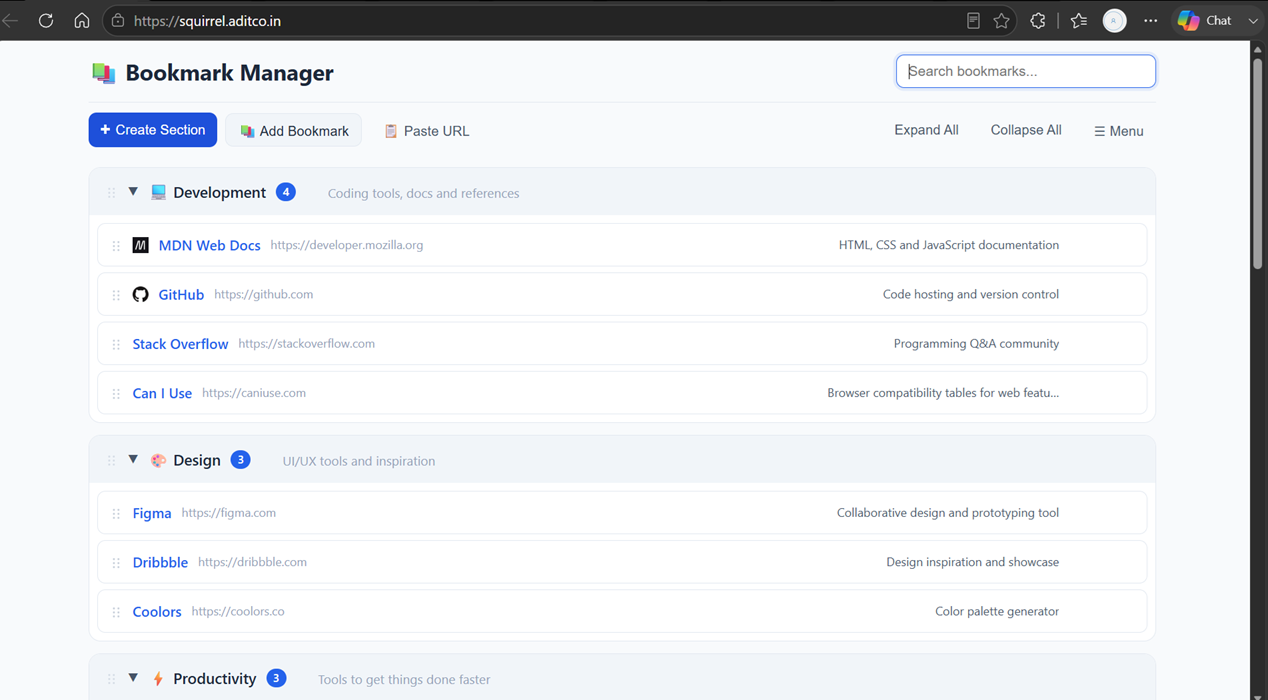Click the Design section palette icon
1268x700 pixels.
pyautogui.click(x=158, y=460)
